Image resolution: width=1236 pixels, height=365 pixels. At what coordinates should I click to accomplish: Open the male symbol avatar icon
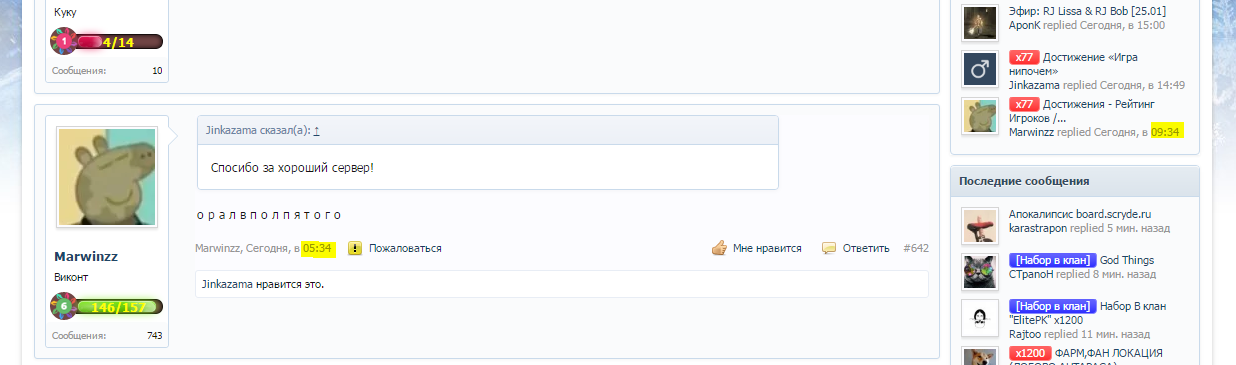tap(980, 69)
